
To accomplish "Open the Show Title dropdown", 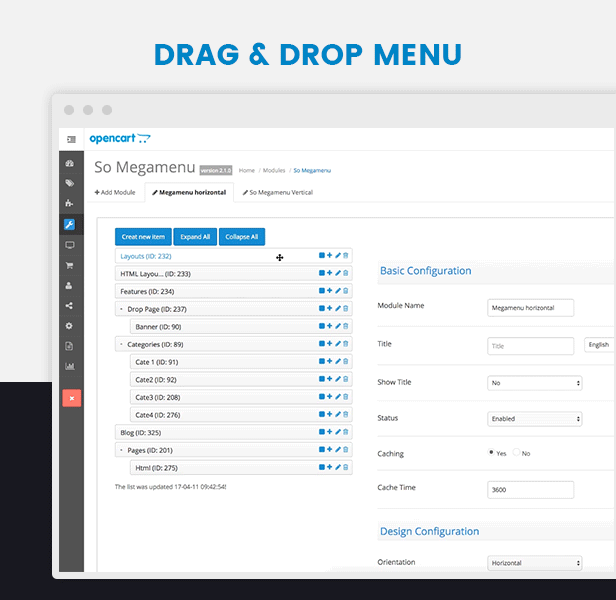I will [x=535, y=383].
